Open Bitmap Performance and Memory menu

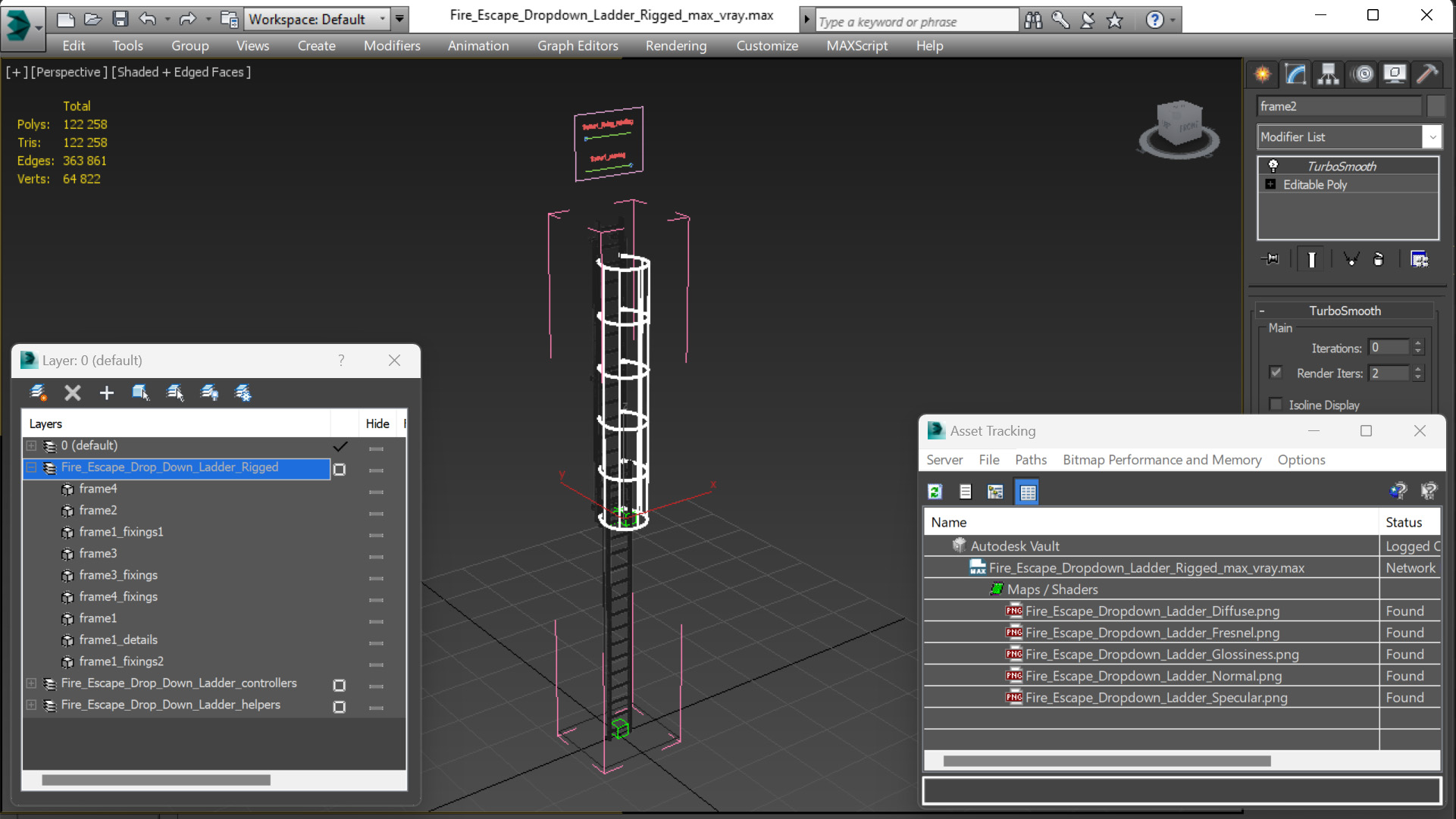click(1162, 460)
